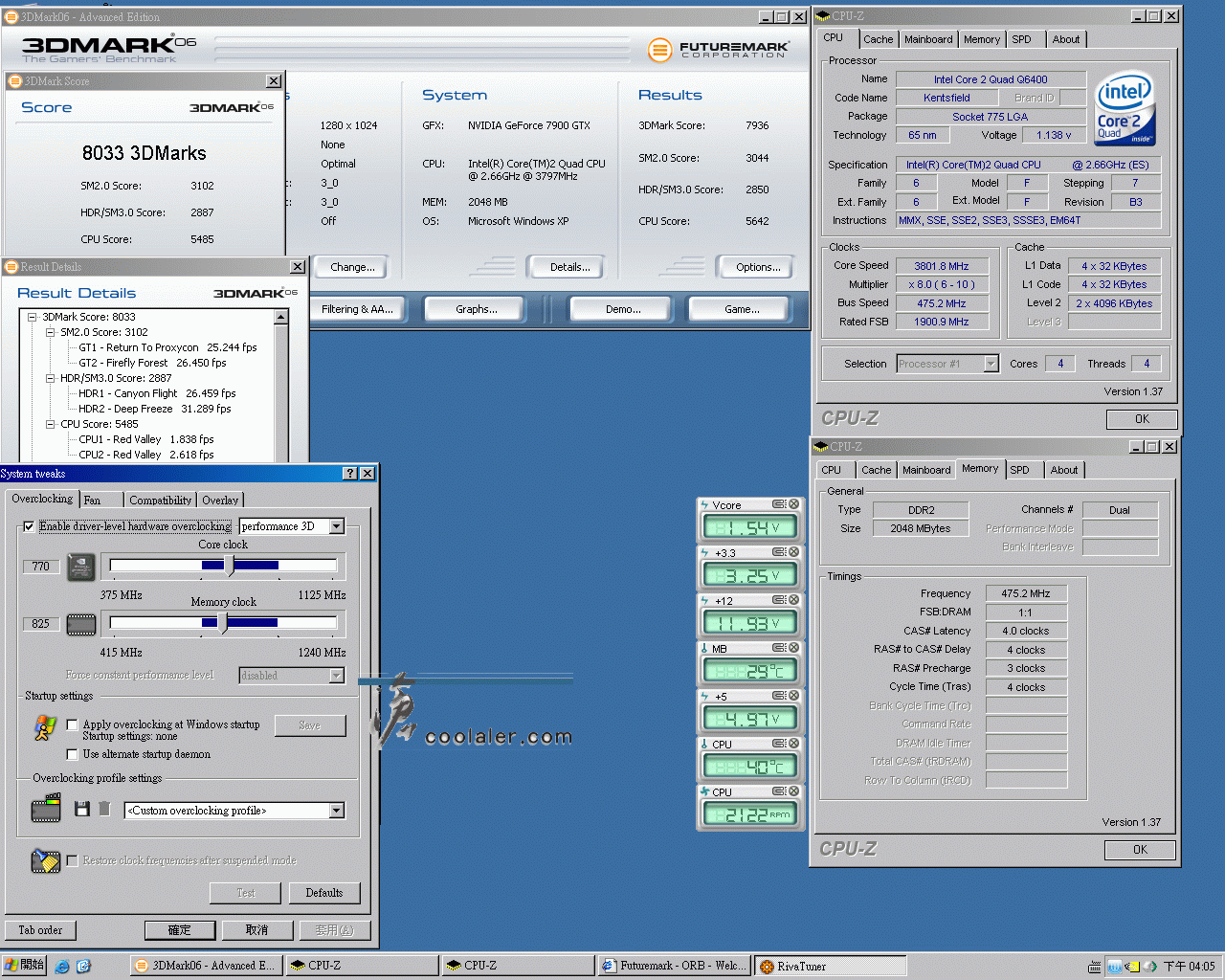1225x980 pixels.
Task: Click the Core clock slider handle
Action: coord(229,566)
